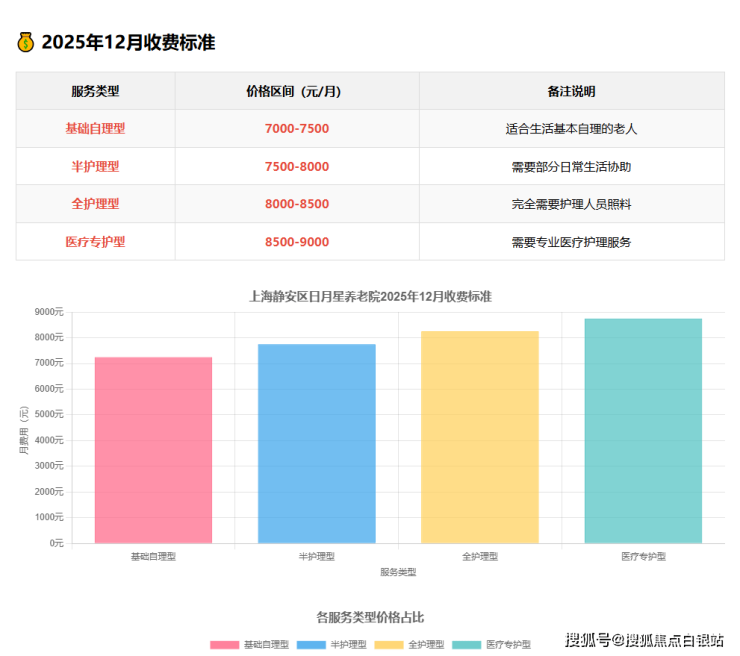Click the 2025年12月收费标准 heading
740x656 pixels.
pyautogui.click(x=128, y=43)
